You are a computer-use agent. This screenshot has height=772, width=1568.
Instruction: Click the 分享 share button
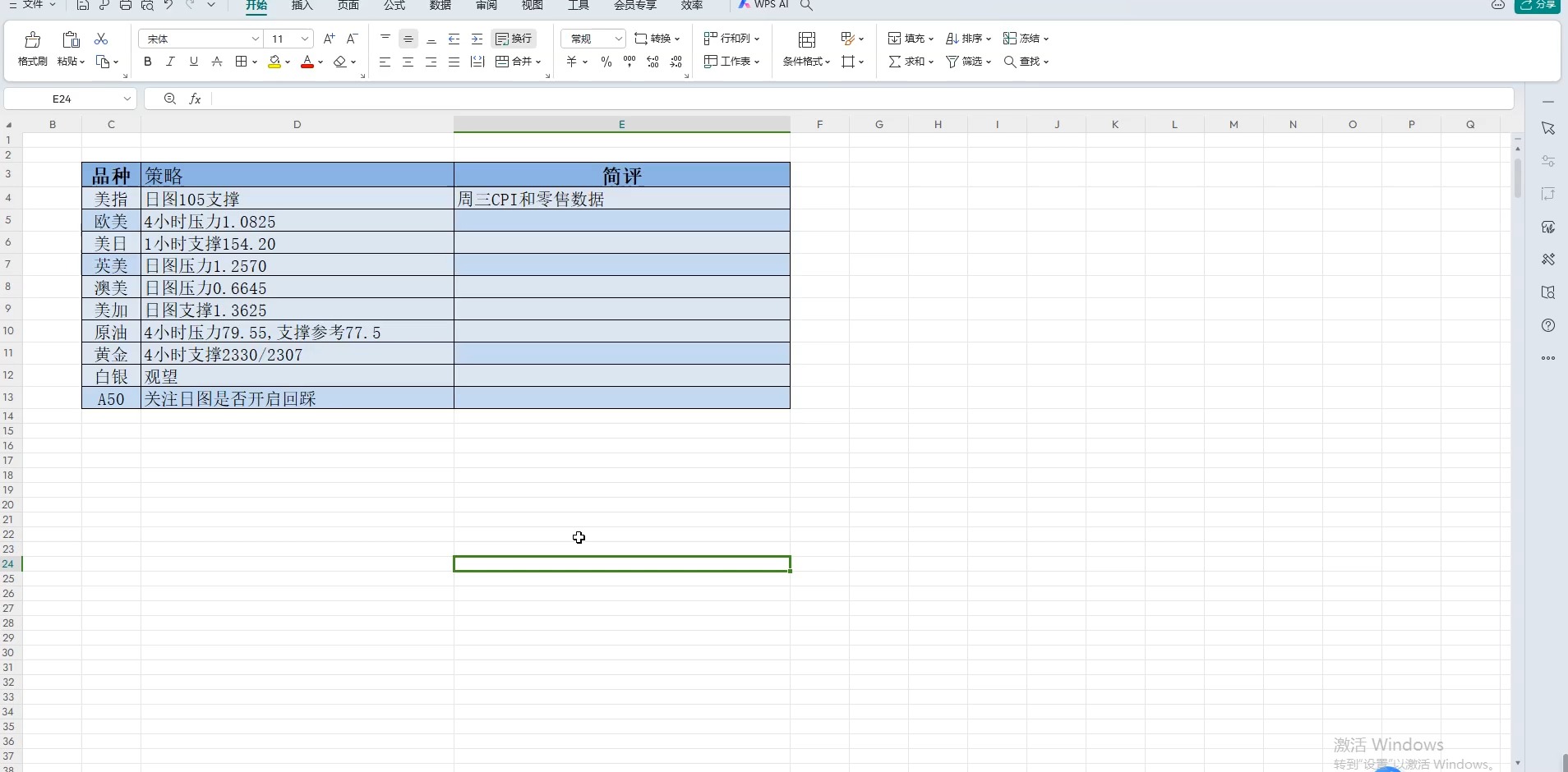click(1538, 5)
